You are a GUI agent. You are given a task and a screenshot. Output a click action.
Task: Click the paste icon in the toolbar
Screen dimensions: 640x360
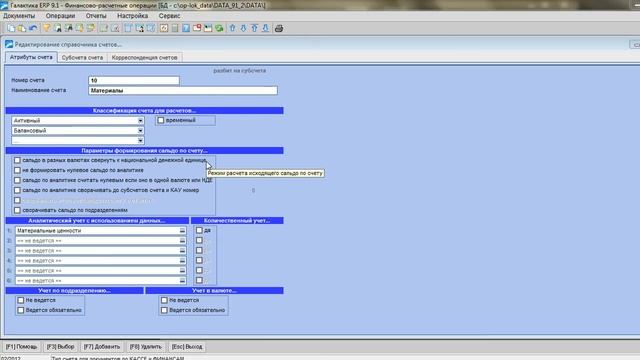(22, 28)
